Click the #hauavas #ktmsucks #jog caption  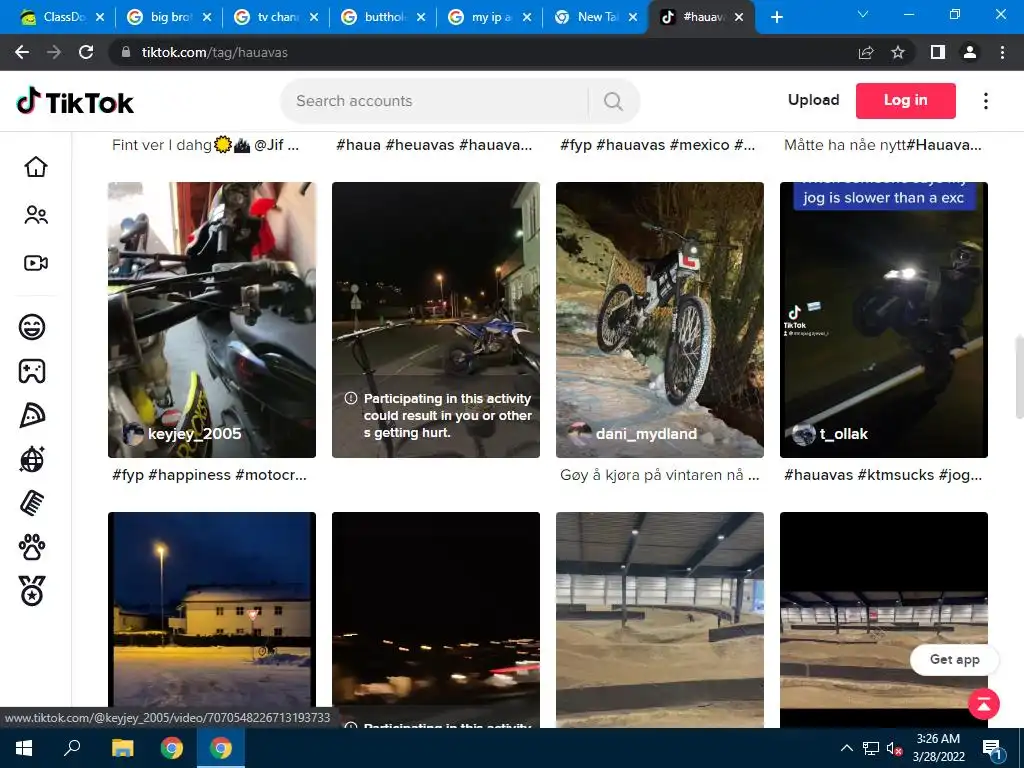click(x=883, y=475)
